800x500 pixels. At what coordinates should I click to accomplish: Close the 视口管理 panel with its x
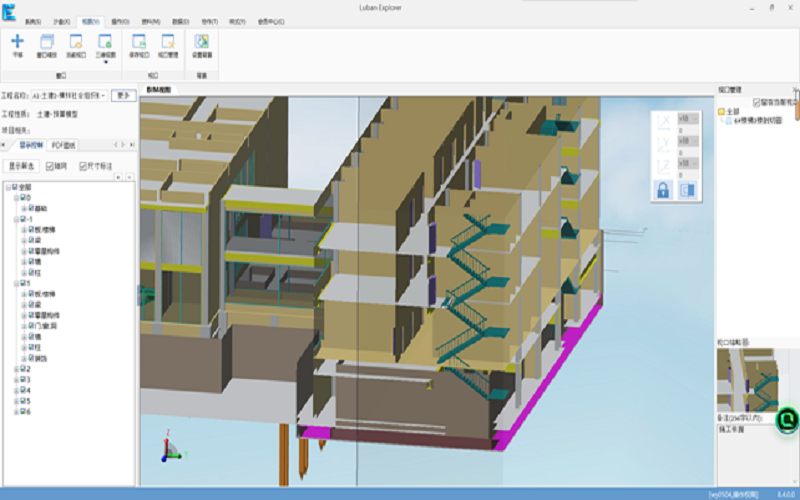[x=795, y=90]
